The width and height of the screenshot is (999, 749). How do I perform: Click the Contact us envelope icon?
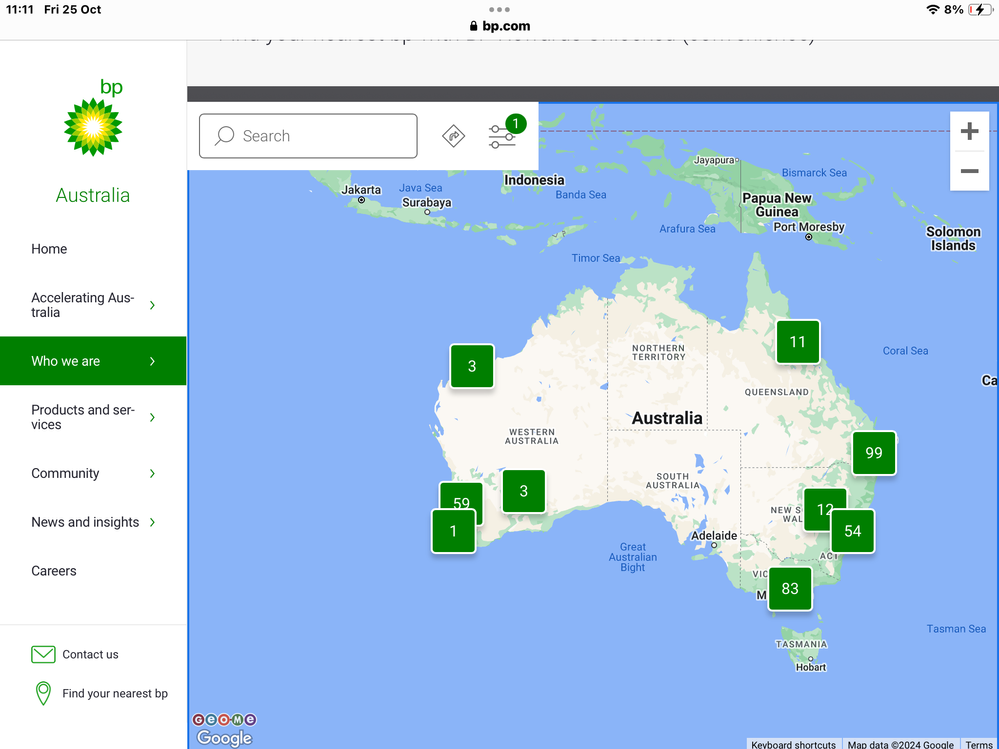coord(43,654)
